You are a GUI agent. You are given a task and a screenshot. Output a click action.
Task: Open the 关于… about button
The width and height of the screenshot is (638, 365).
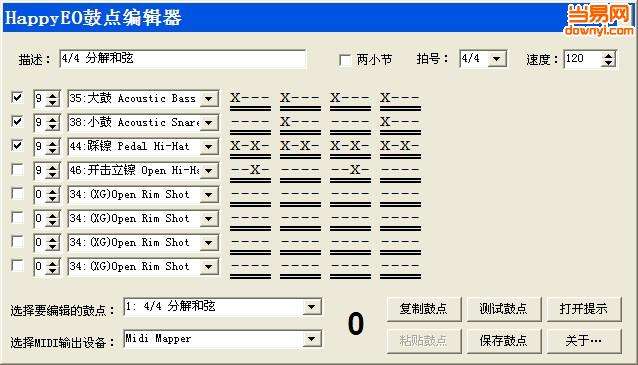583,341
